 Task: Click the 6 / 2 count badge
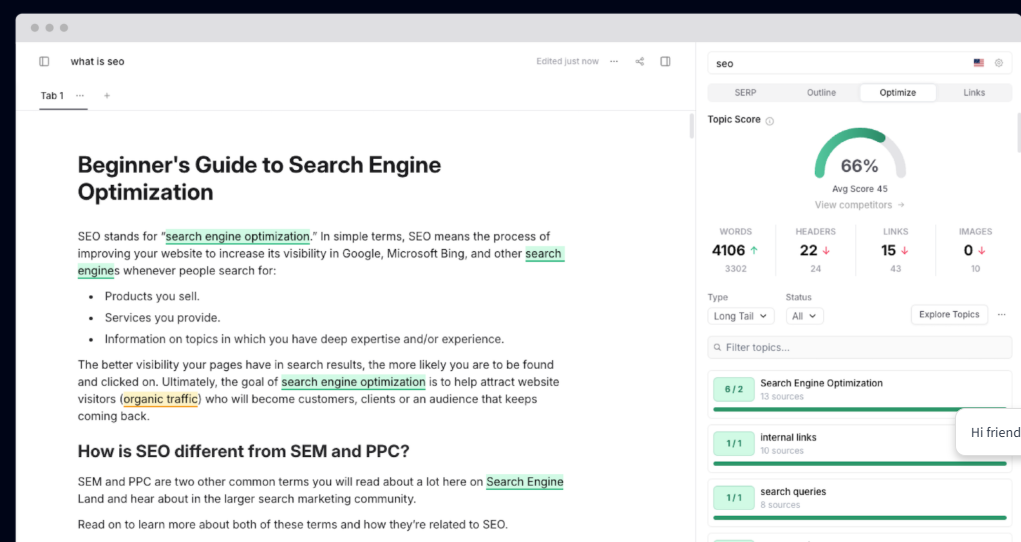tap(734, 389)
